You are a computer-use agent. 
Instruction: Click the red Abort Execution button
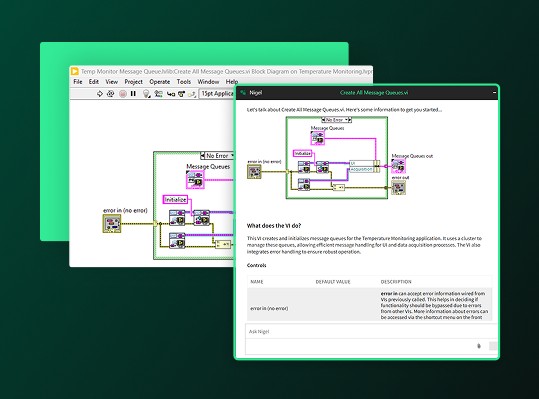point(123,94)
